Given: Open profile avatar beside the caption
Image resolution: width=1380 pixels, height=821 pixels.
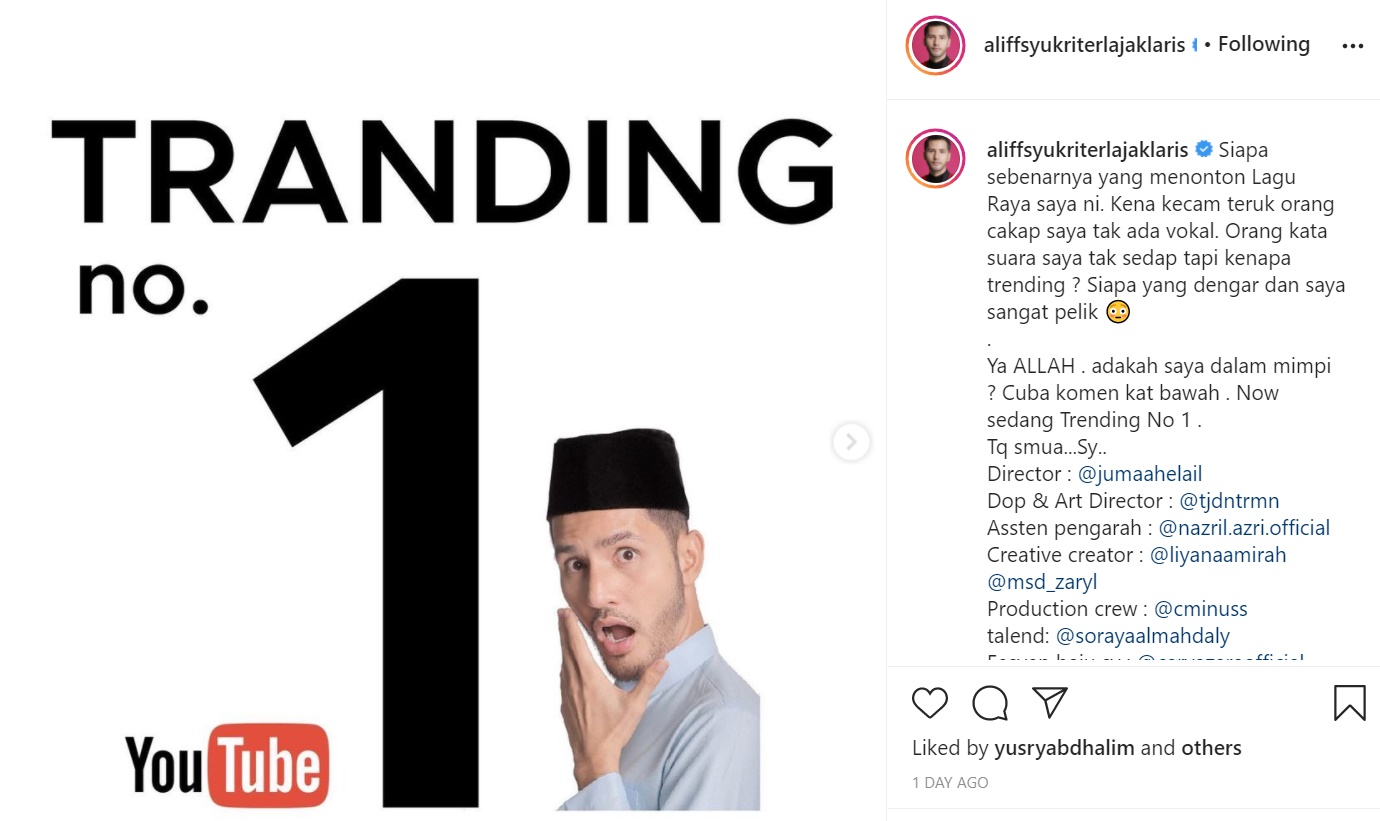Looking at the screenshot, I should click(x=936, y=158).
